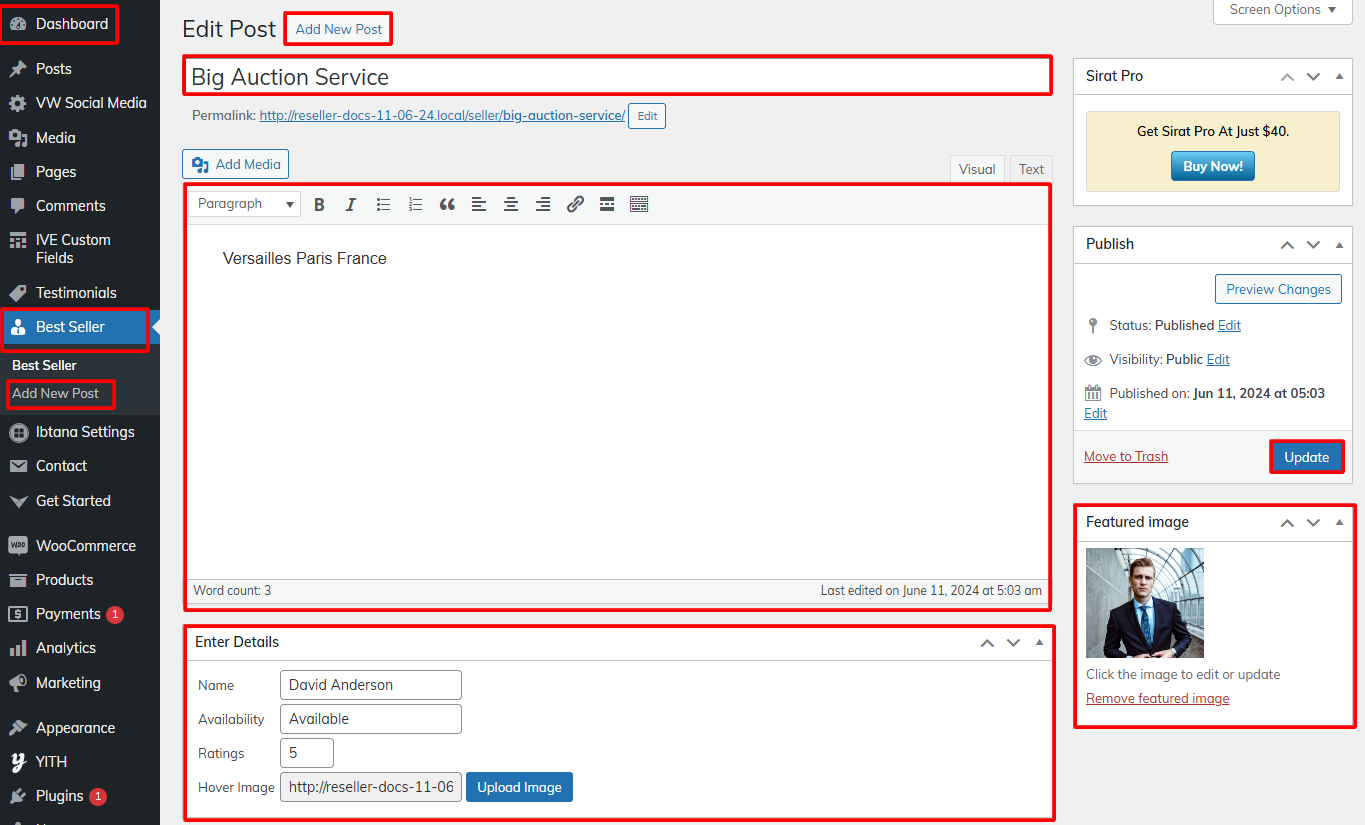Collapse the Enter Details panel
The image size is (1365, 825).
(x=1039, y=642)
